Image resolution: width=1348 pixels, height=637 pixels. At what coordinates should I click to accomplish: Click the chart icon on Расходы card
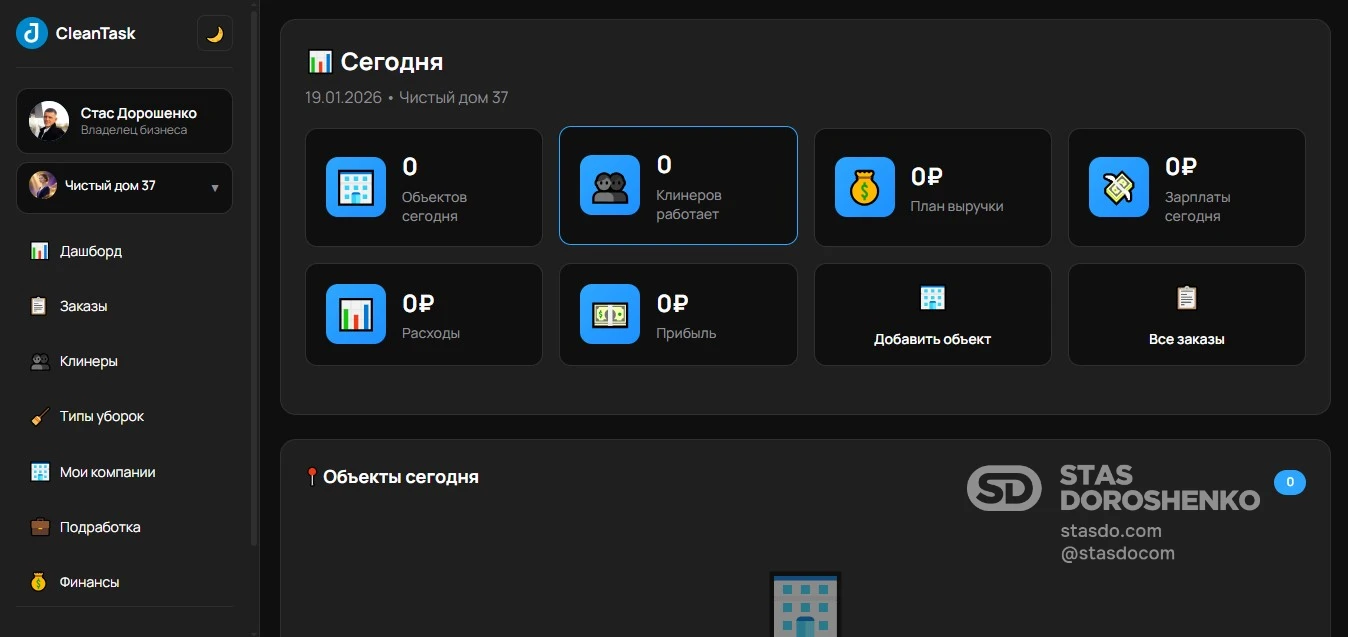tap(355, 313)
